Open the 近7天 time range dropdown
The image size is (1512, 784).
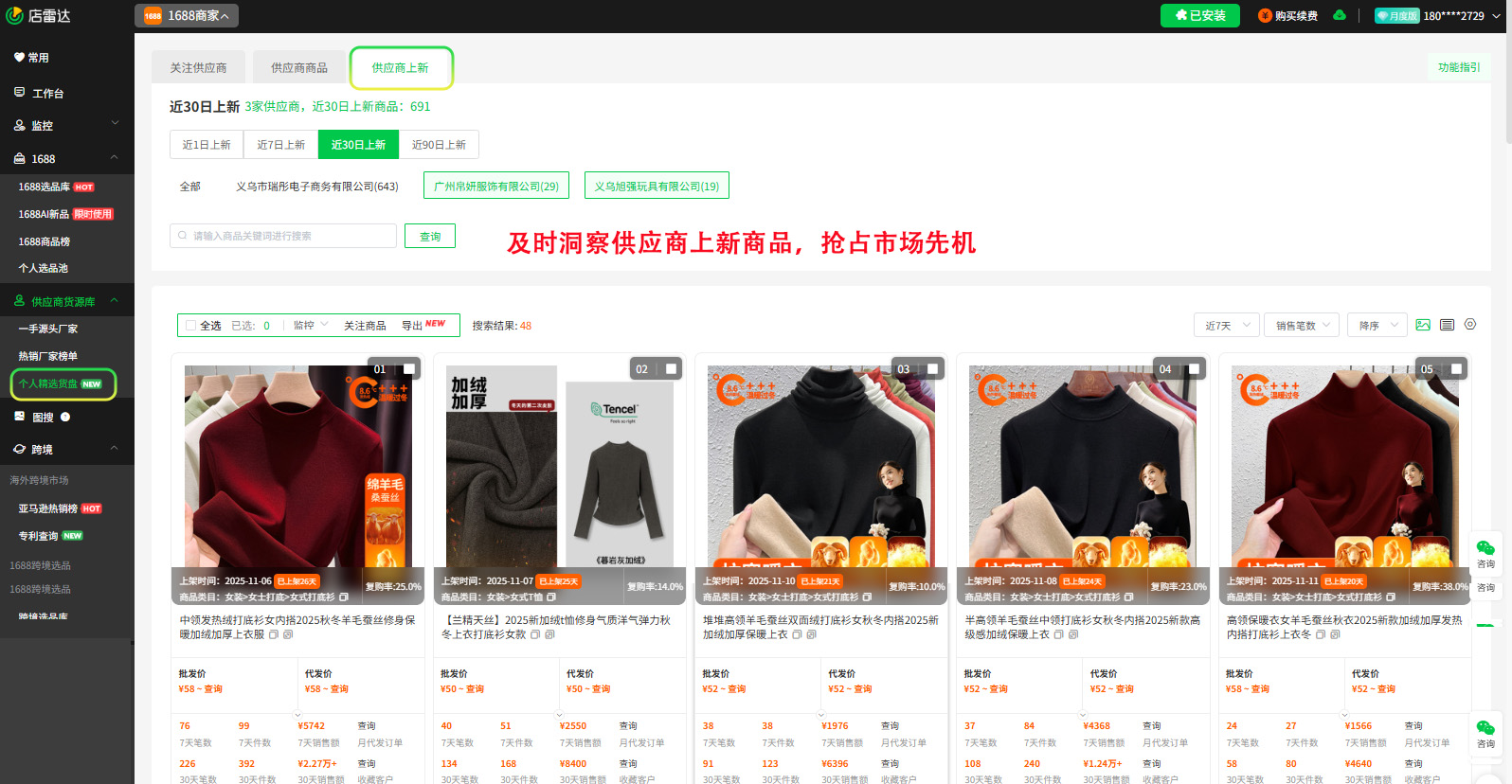coord(1227,326)
